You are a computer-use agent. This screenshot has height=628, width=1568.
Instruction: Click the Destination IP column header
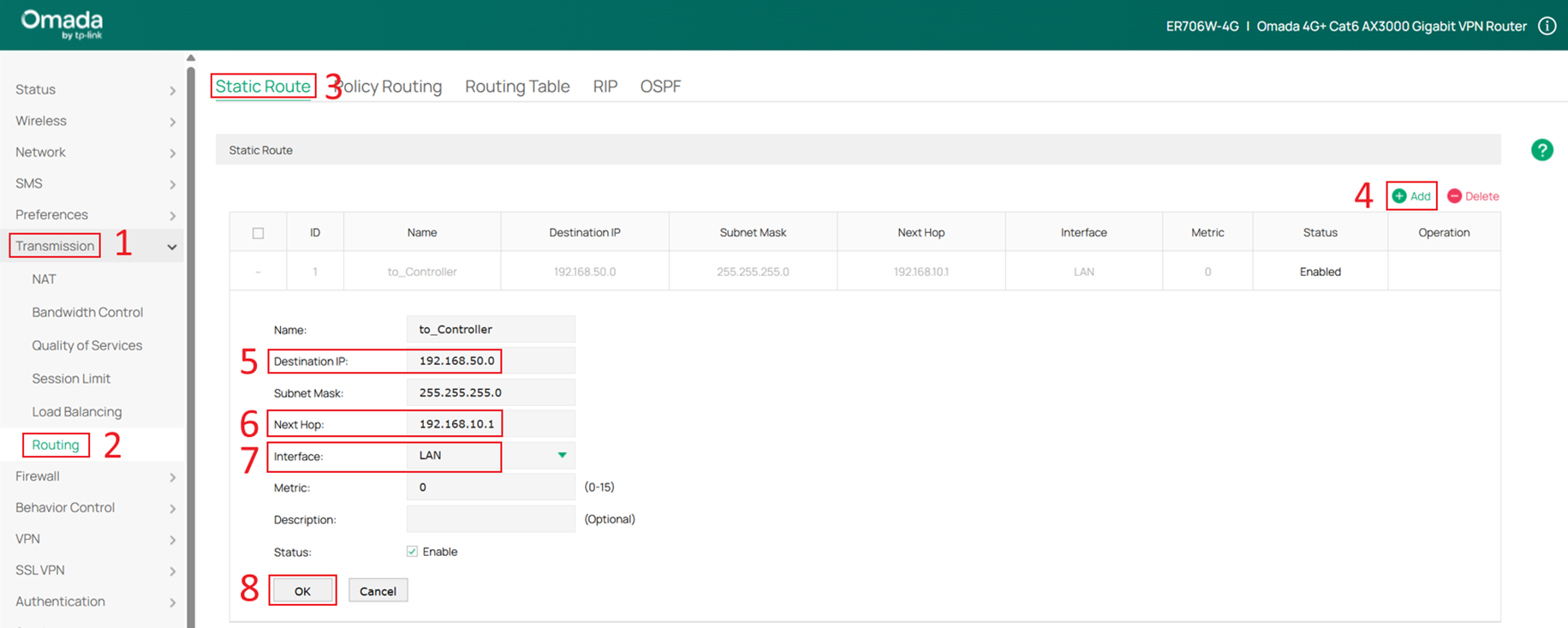click(x=585, y=232)
